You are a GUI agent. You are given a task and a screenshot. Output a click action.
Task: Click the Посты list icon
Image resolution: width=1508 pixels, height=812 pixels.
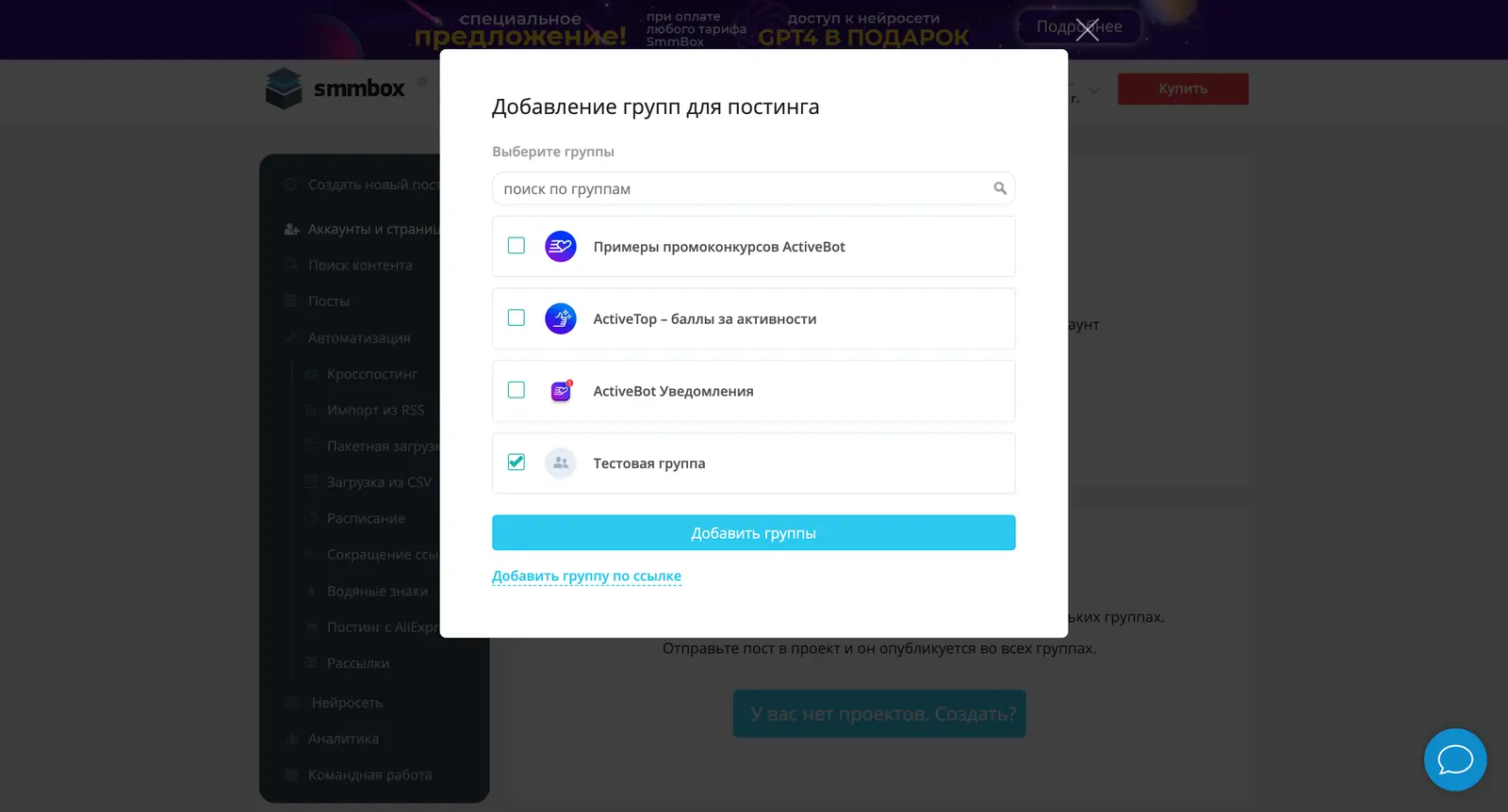click(291, 301)
